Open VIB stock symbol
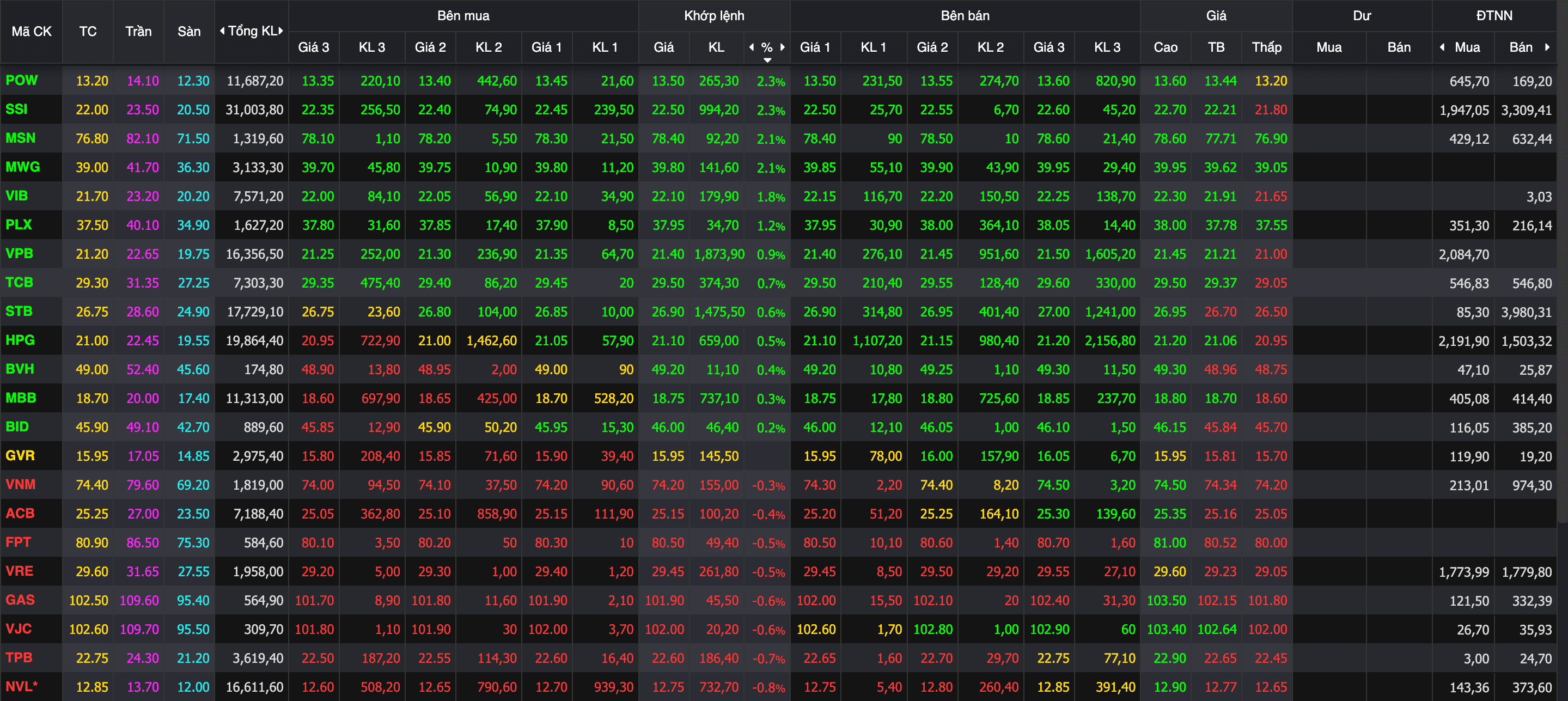 (x=16, y=196)
